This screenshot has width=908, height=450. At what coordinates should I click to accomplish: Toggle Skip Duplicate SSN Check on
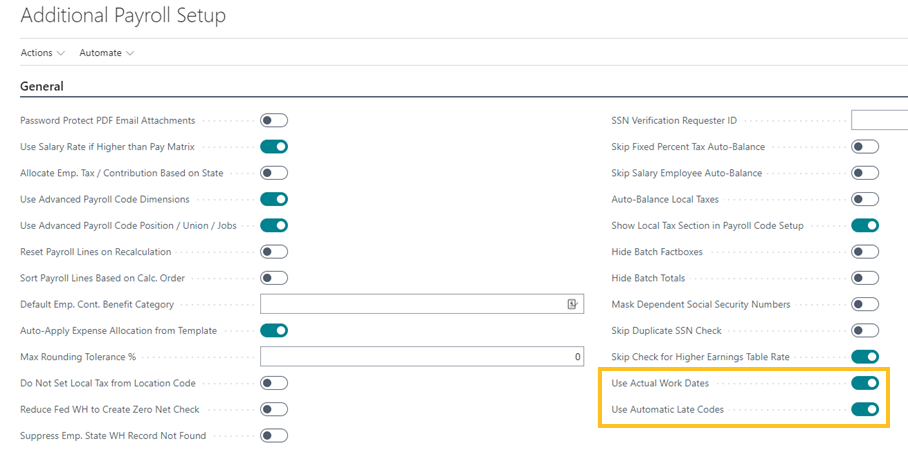point(865,331)
